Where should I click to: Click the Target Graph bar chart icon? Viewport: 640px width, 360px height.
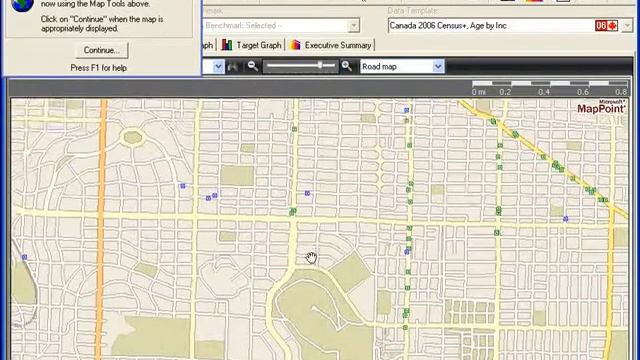[227, 45]
